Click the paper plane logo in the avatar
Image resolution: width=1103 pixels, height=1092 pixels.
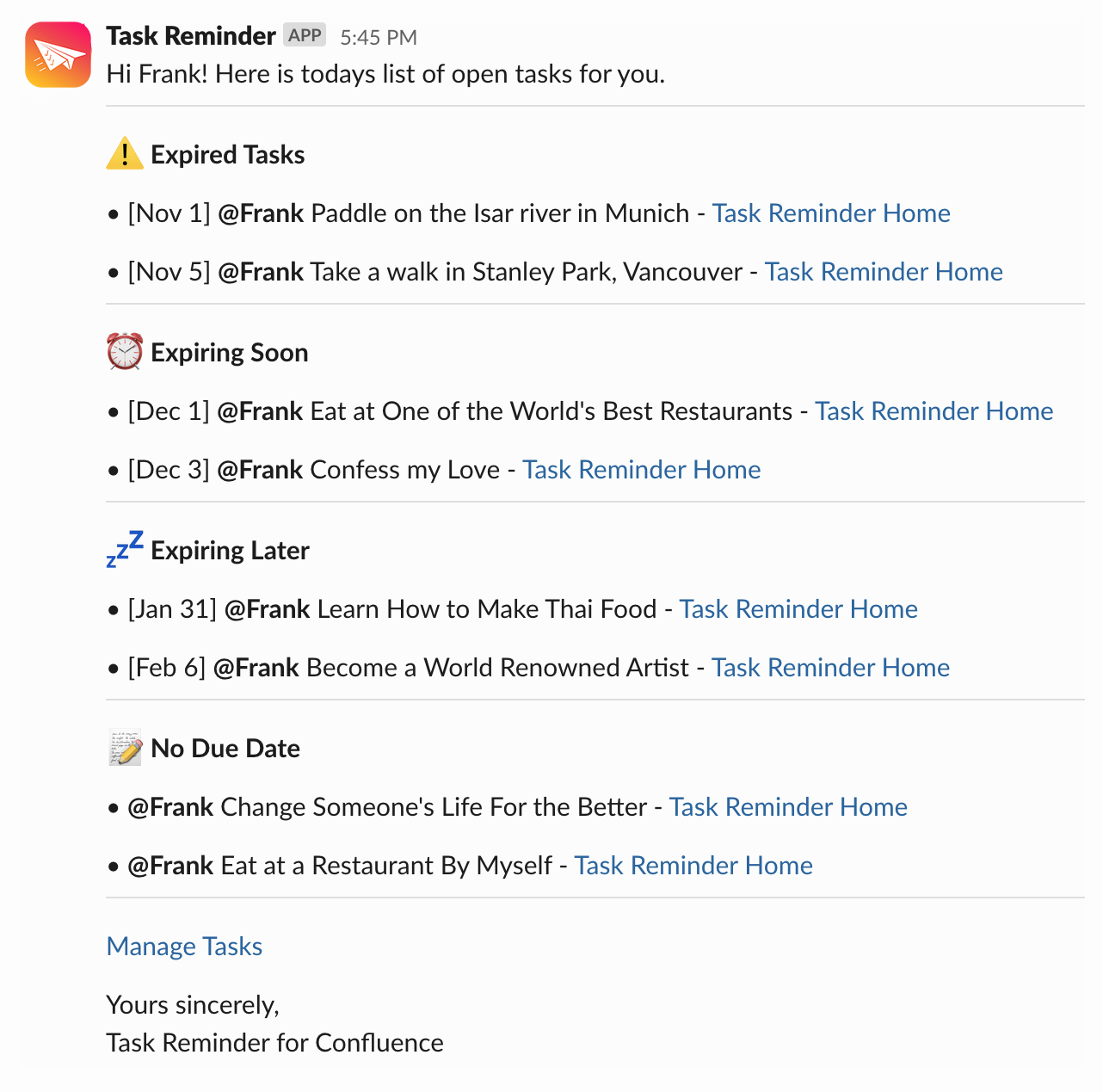[57, 54]
